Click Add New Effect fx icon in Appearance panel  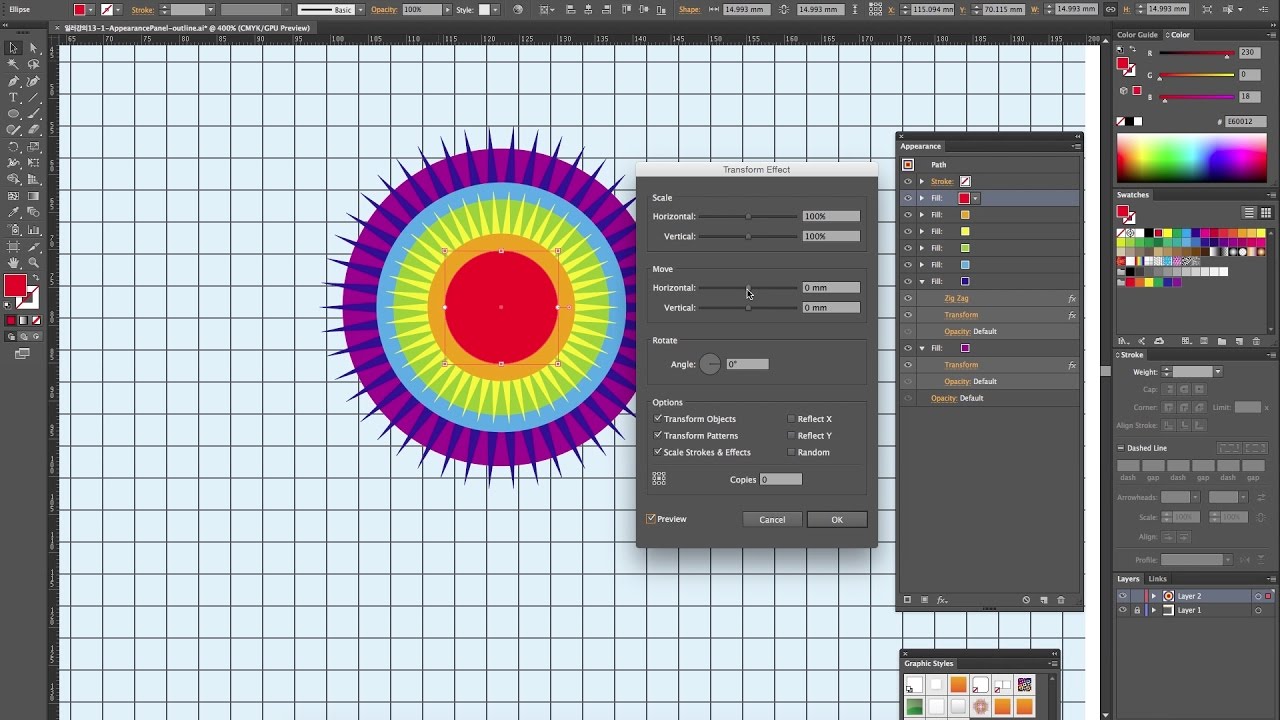[941, 600]
